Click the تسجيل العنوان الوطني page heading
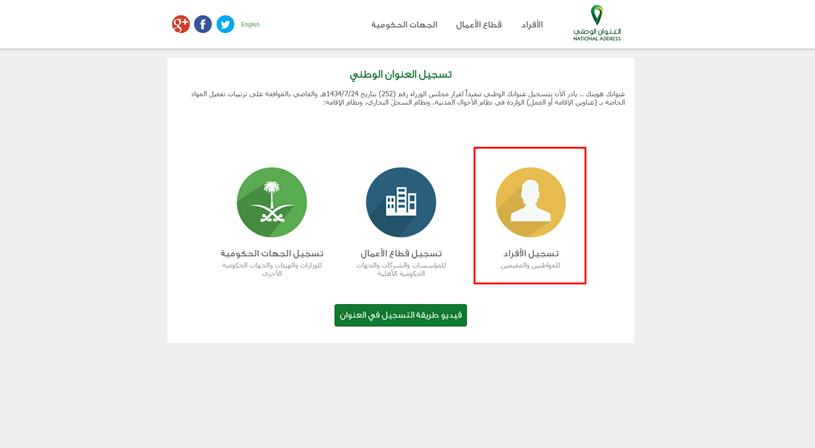The image size is (815, 448). tap(401, 74)
